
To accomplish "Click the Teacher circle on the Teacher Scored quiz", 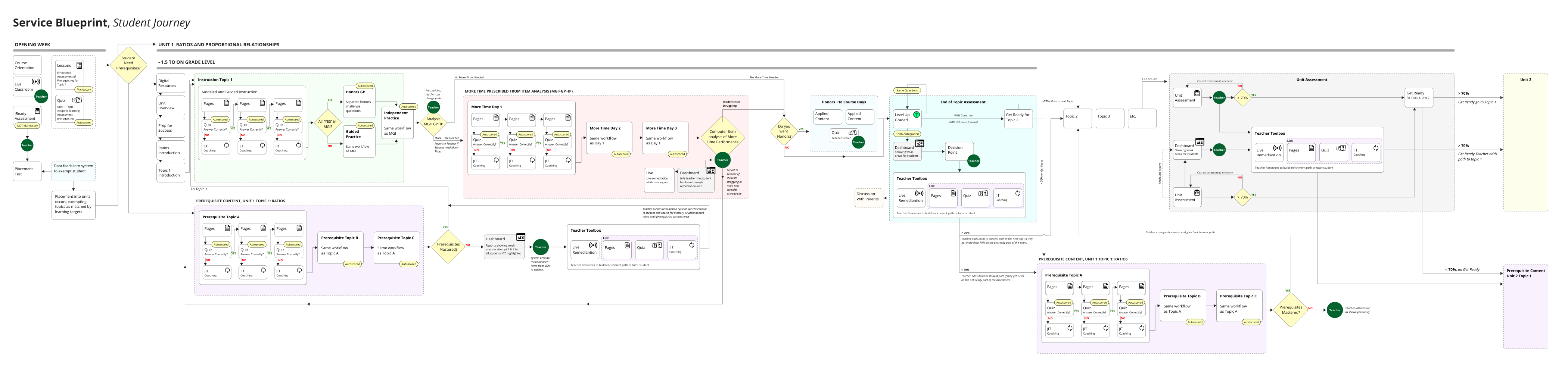I will (858, 142).
